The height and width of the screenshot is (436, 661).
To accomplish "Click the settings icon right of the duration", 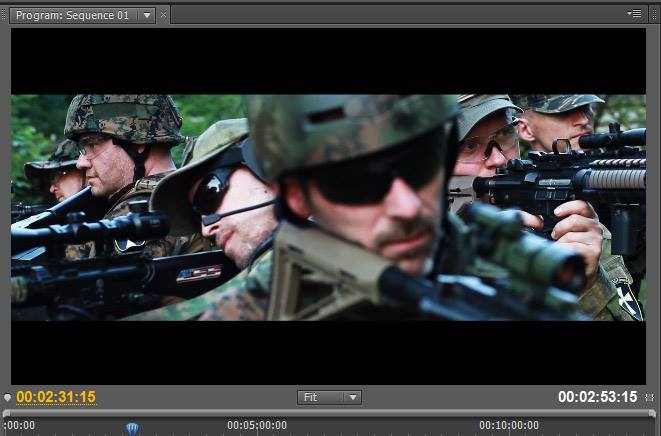I will point(650,397).
